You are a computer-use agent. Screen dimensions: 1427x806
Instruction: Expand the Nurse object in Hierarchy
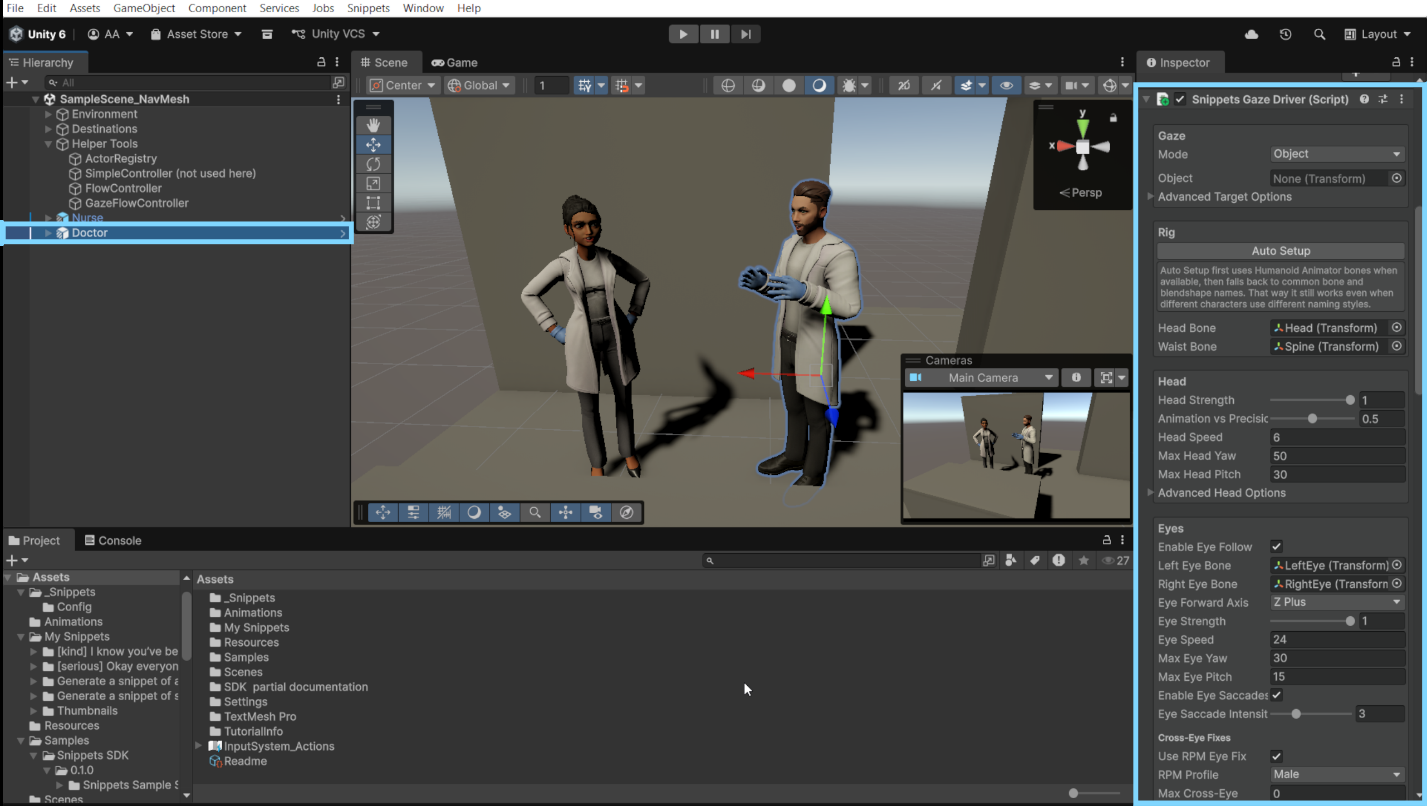tap(49, 218)
